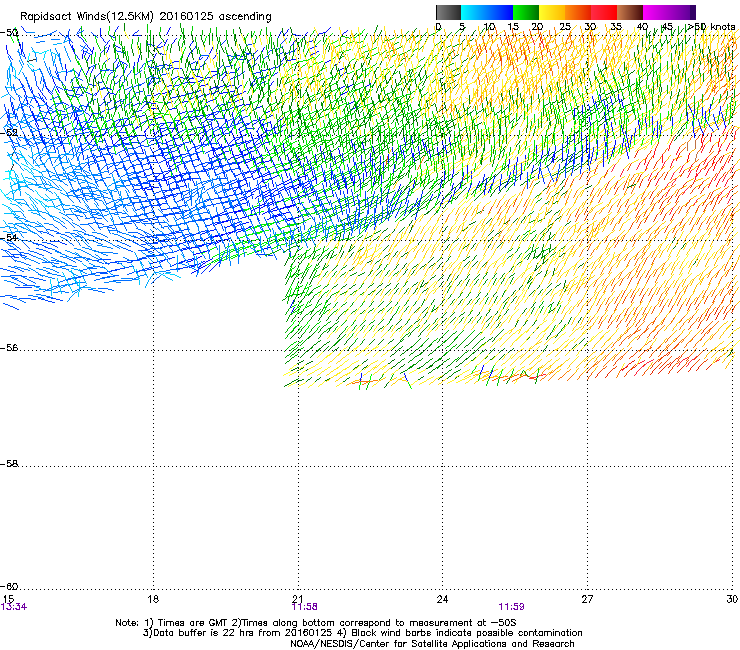
Task: Click the magenta 40-45 knots color swatch
Action: [656, 12]
